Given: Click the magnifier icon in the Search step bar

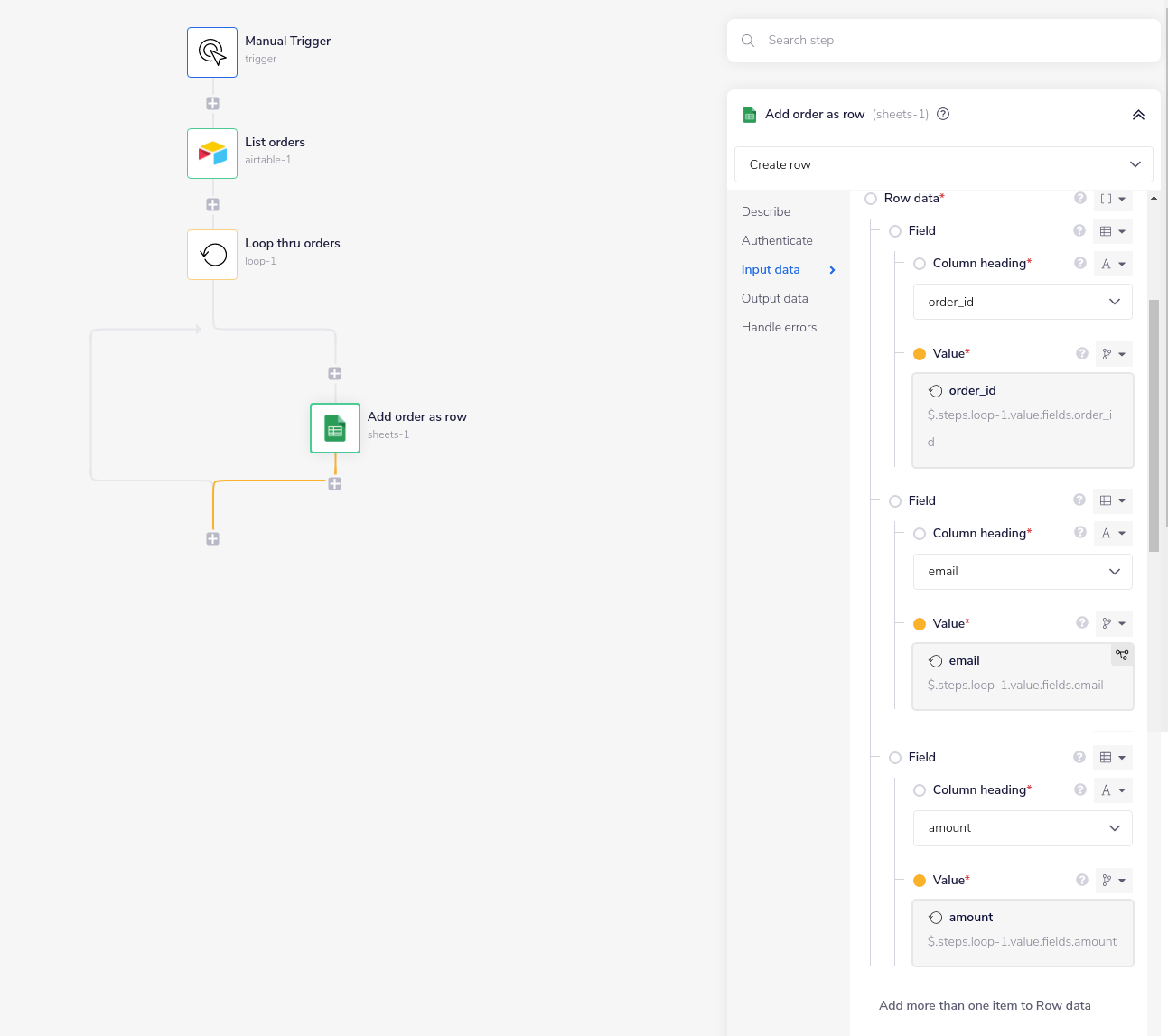Looking at the screenshot, I should (x=747, y=40).
